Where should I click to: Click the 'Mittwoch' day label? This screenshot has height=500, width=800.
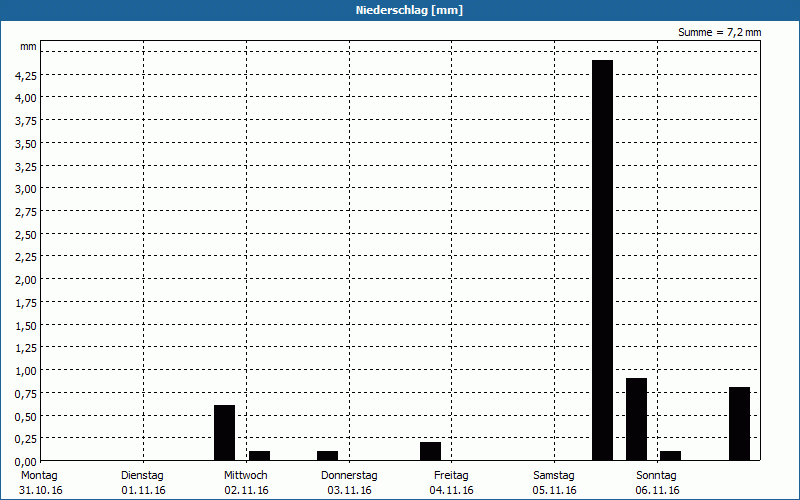[x=245, y=476]
